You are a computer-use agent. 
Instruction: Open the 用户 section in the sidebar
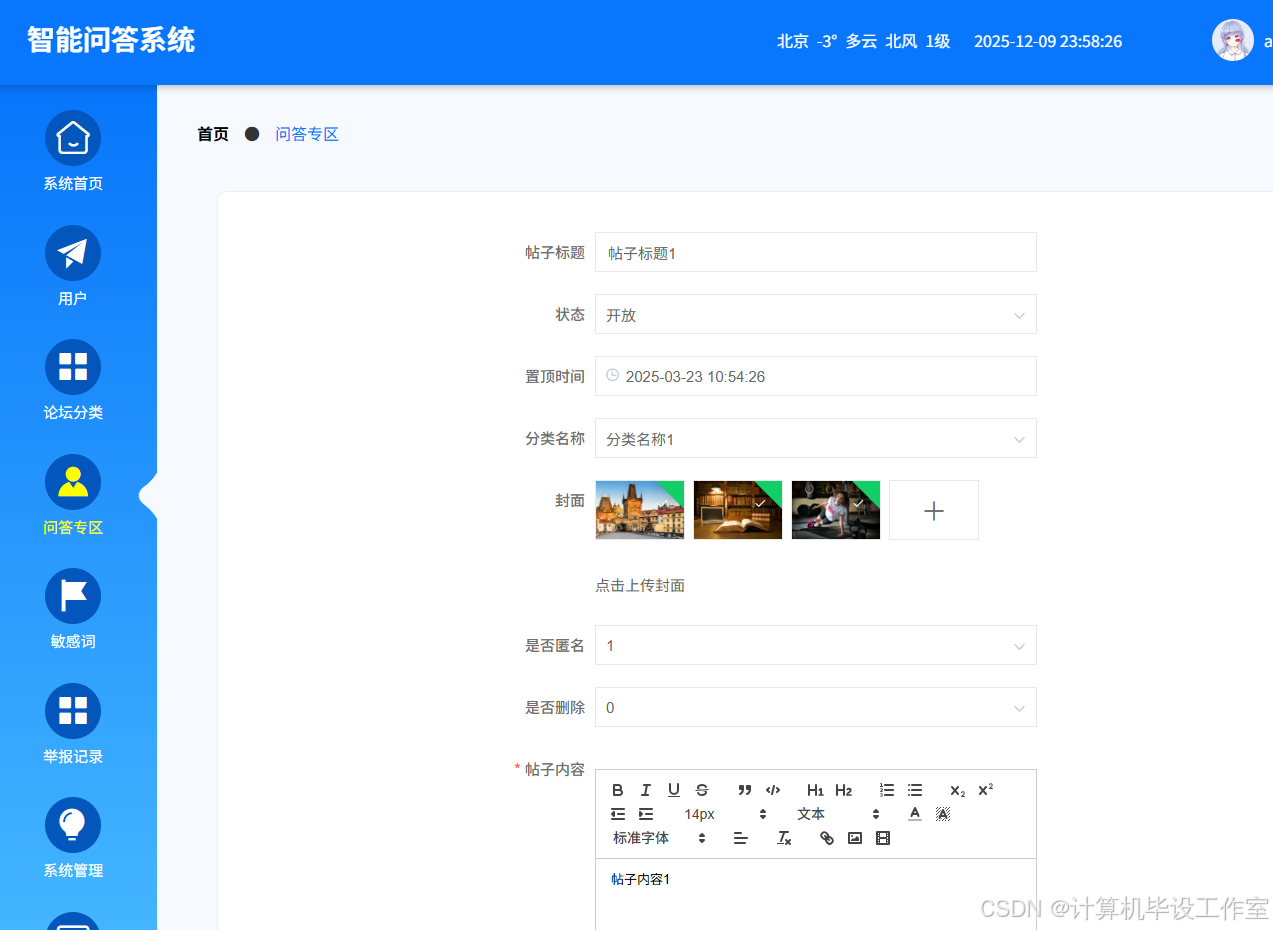(73, 266)
